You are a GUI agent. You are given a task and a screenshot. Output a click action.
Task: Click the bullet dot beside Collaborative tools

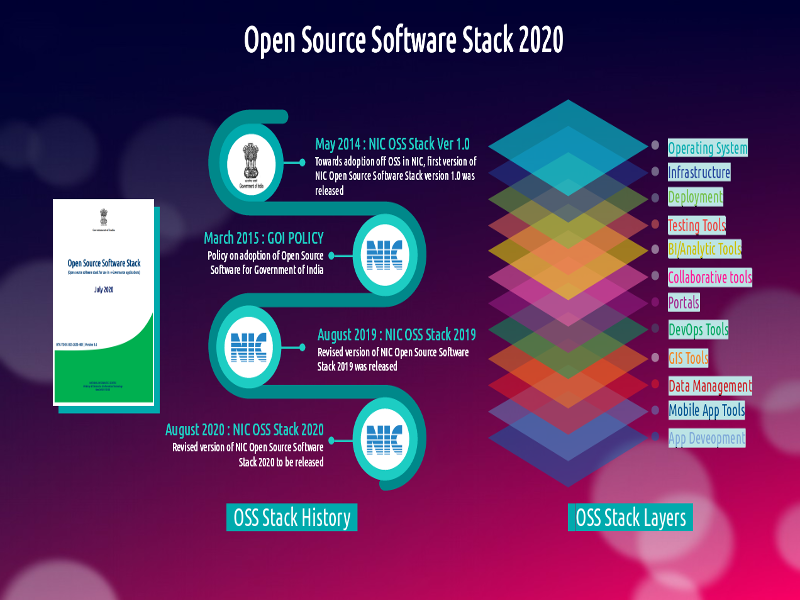coord(655,276)
